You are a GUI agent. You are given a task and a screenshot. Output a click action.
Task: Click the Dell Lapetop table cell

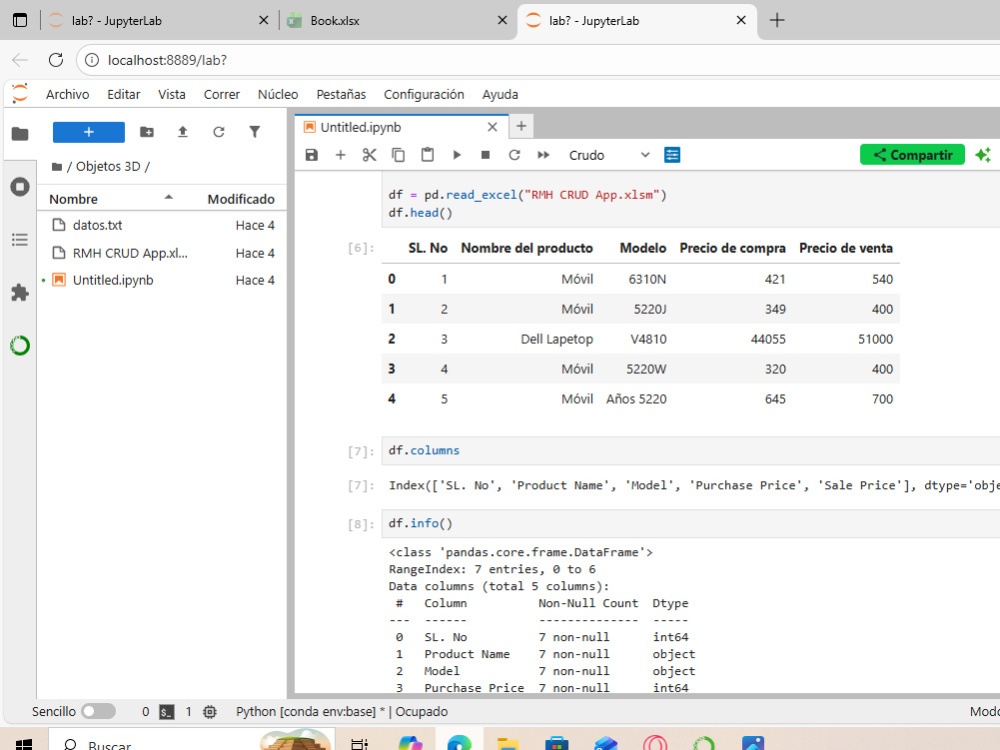557,339
